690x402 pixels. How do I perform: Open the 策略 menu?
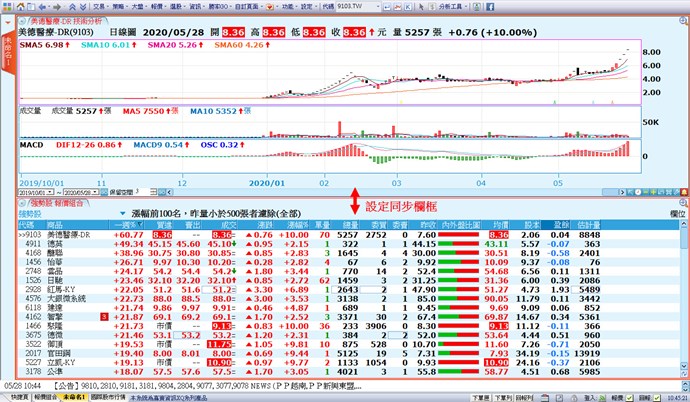[x=119, y=7]
